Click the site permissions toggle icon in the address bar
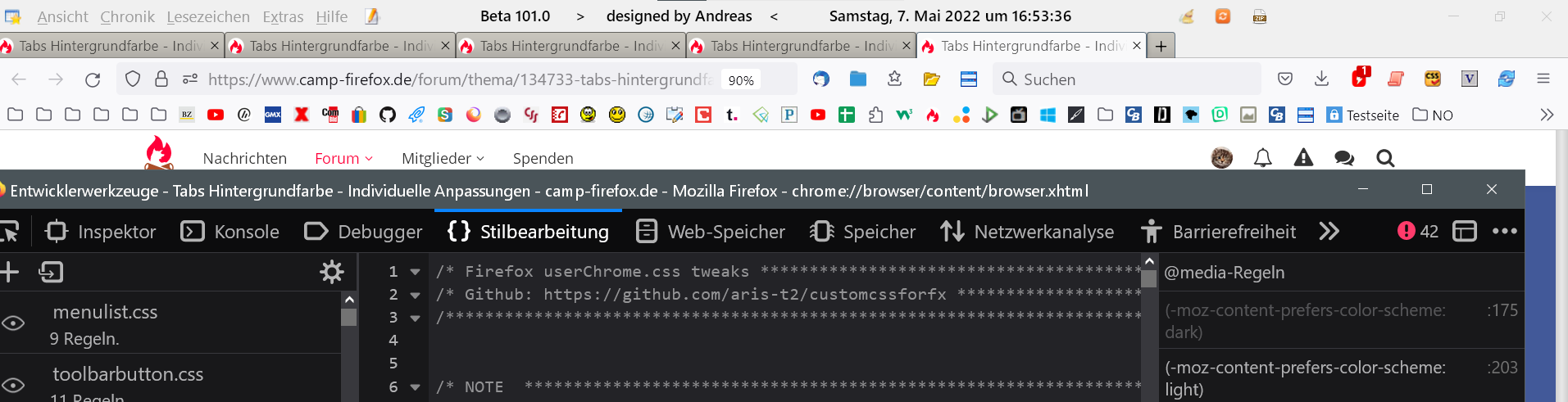This screenshot has height=402, width=1568. (190, 79)
